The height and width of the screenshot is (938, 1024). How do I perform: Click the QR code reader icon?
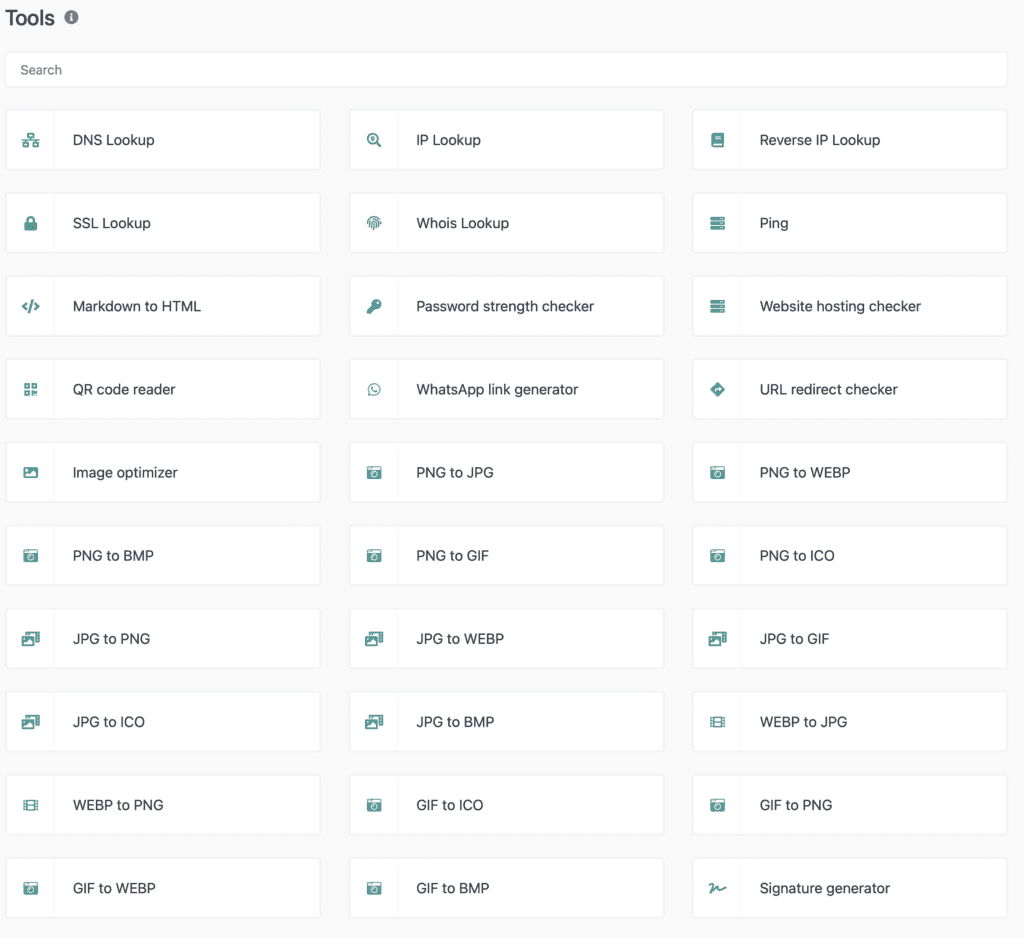coord(31,389)
